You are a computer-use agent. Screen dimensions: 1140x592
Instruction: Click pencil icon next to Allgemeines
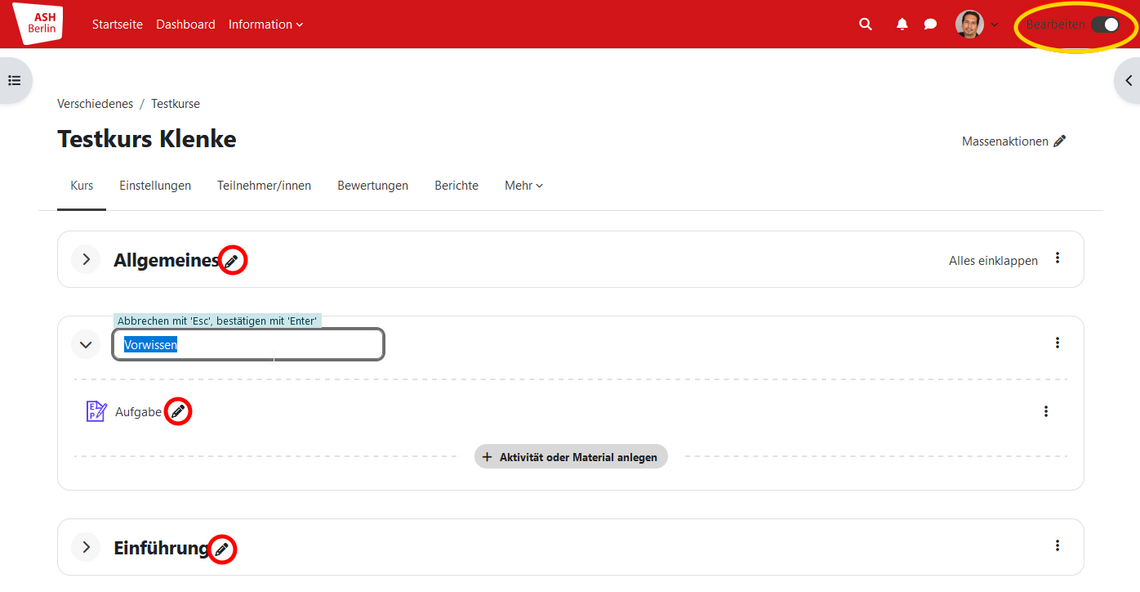[232, 261]
